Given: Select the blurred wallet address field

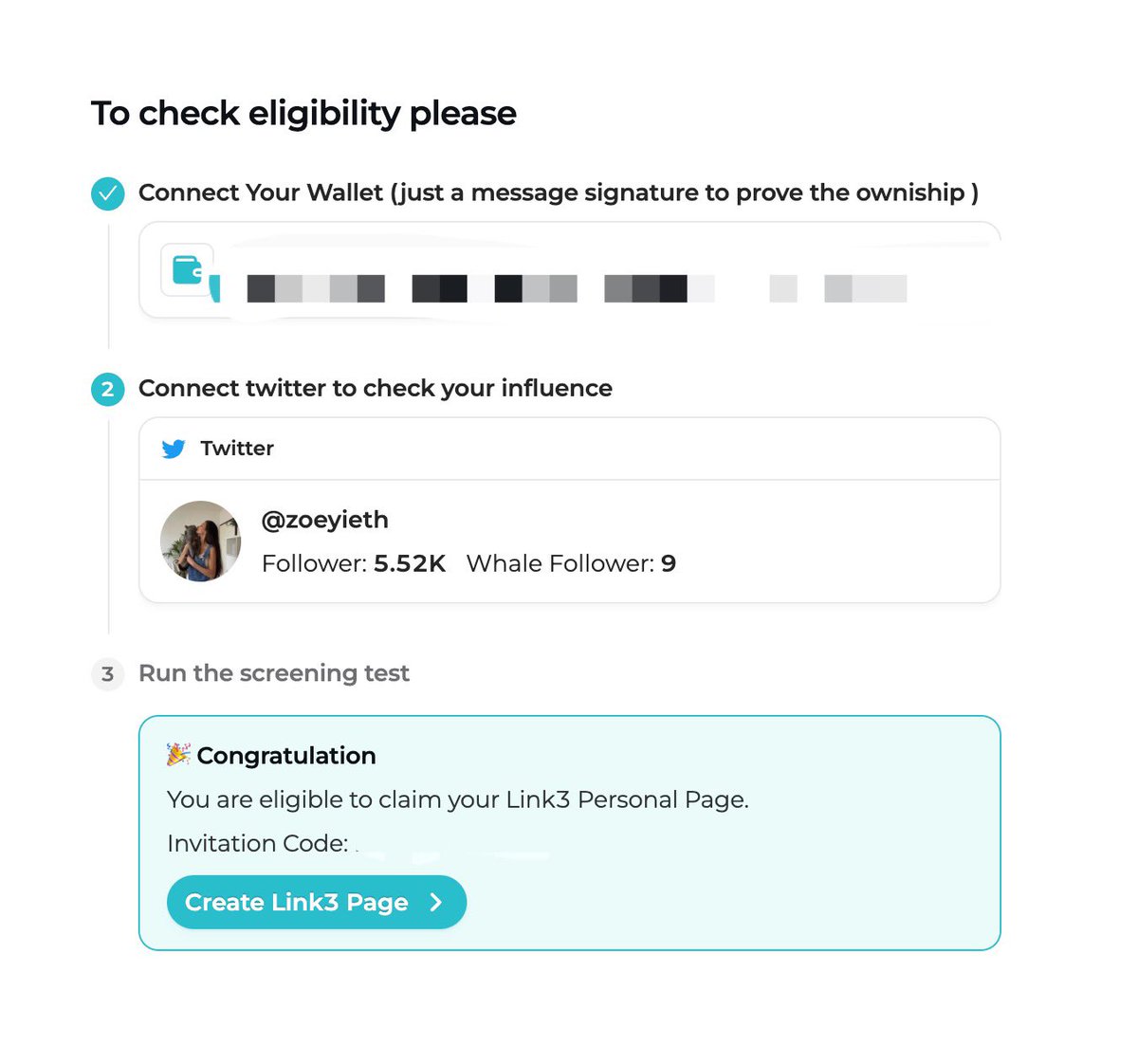Looking at the screenshot, I should pos(570,270).
